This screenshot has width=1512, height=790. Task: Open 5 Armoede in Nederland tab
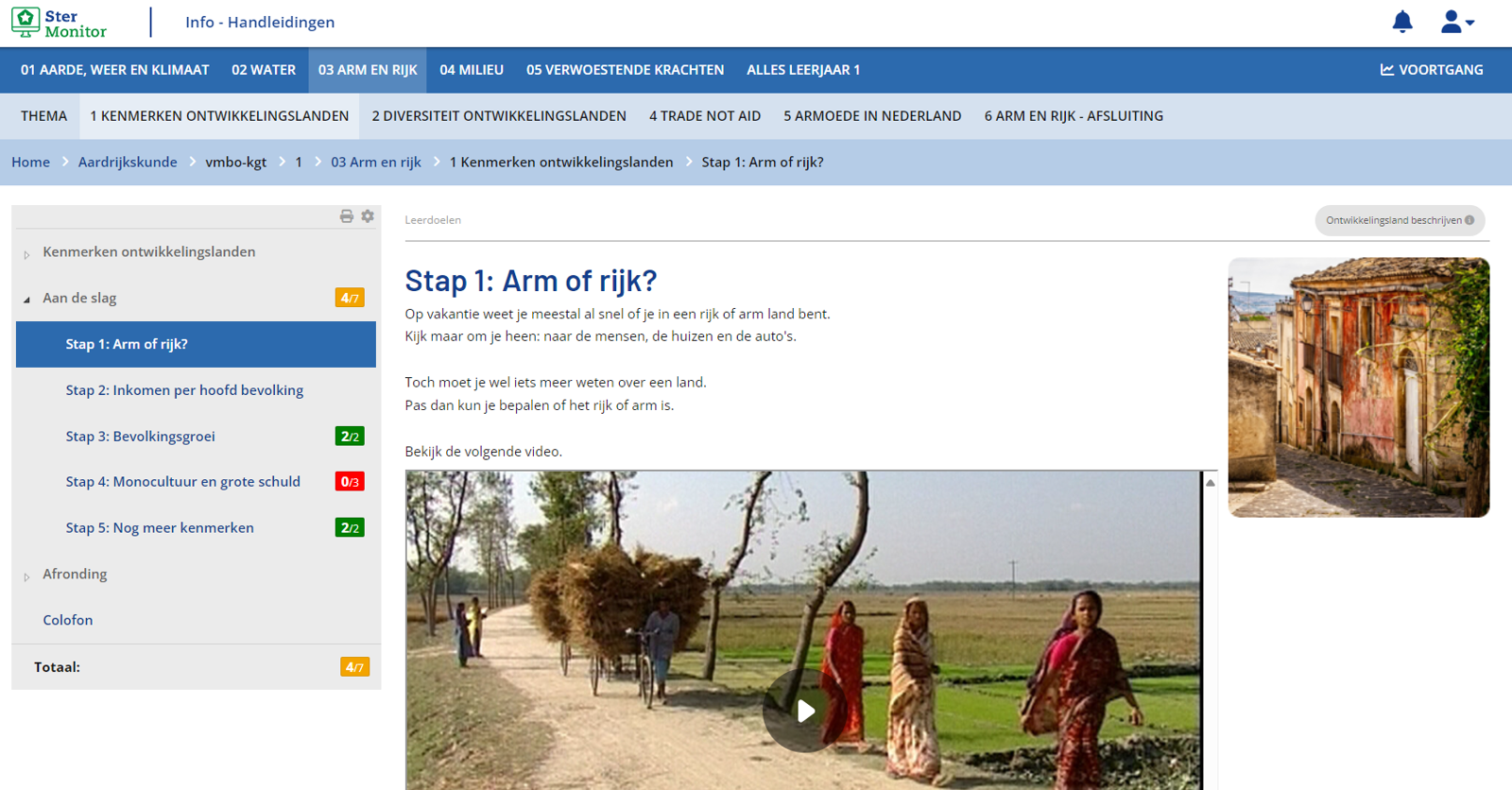click(872, 116)
